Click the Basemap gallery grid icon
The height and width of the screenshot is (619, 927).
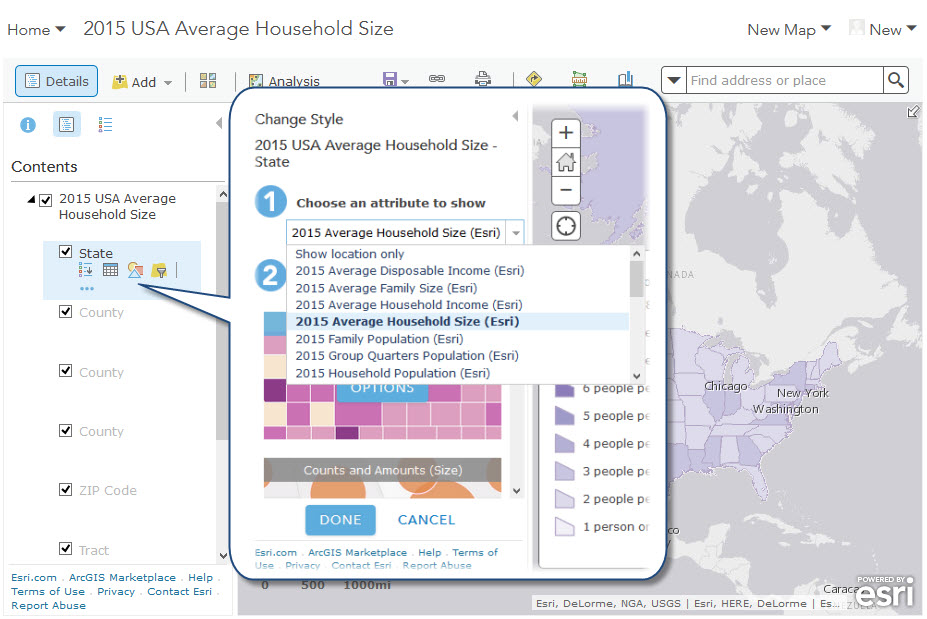pos(208,80)
